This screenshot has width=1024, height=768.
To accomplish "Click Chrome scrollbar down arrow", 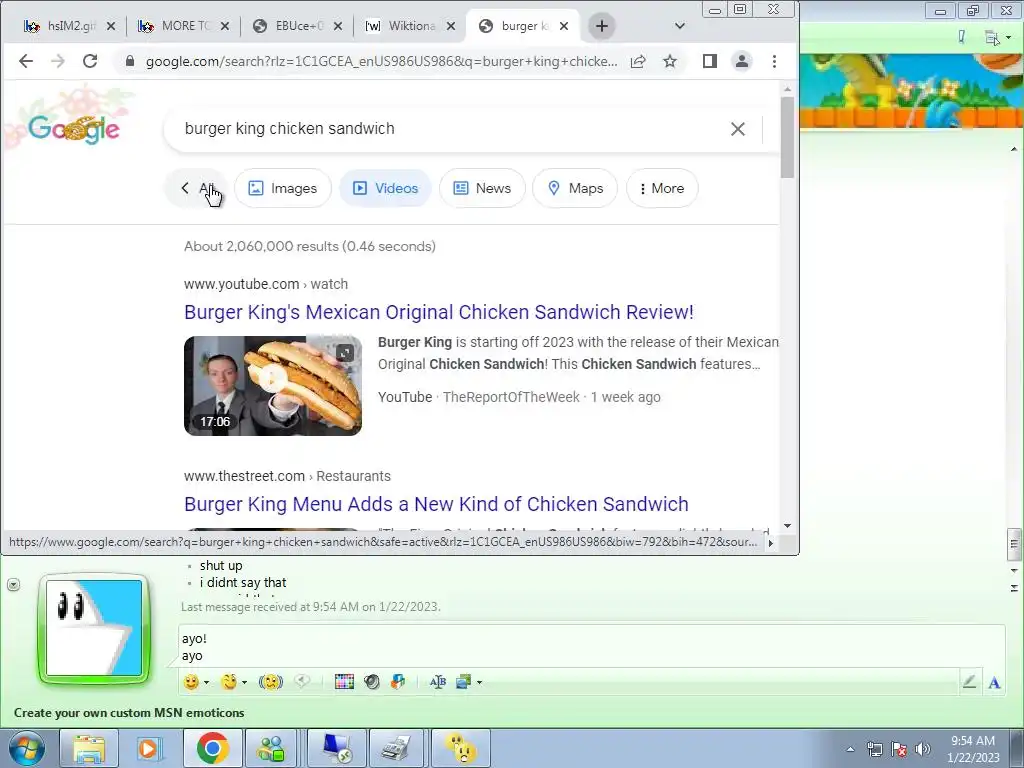I will click(x=787, y=526).
